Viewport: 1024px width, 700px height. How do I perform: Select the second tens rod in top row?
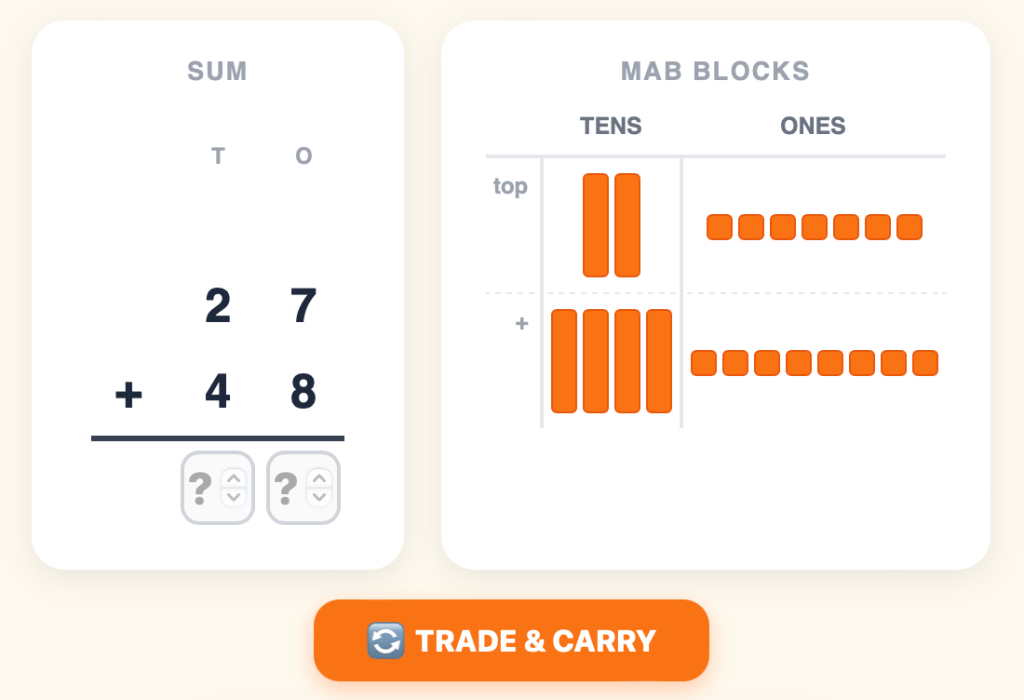[x=627, y=225]
